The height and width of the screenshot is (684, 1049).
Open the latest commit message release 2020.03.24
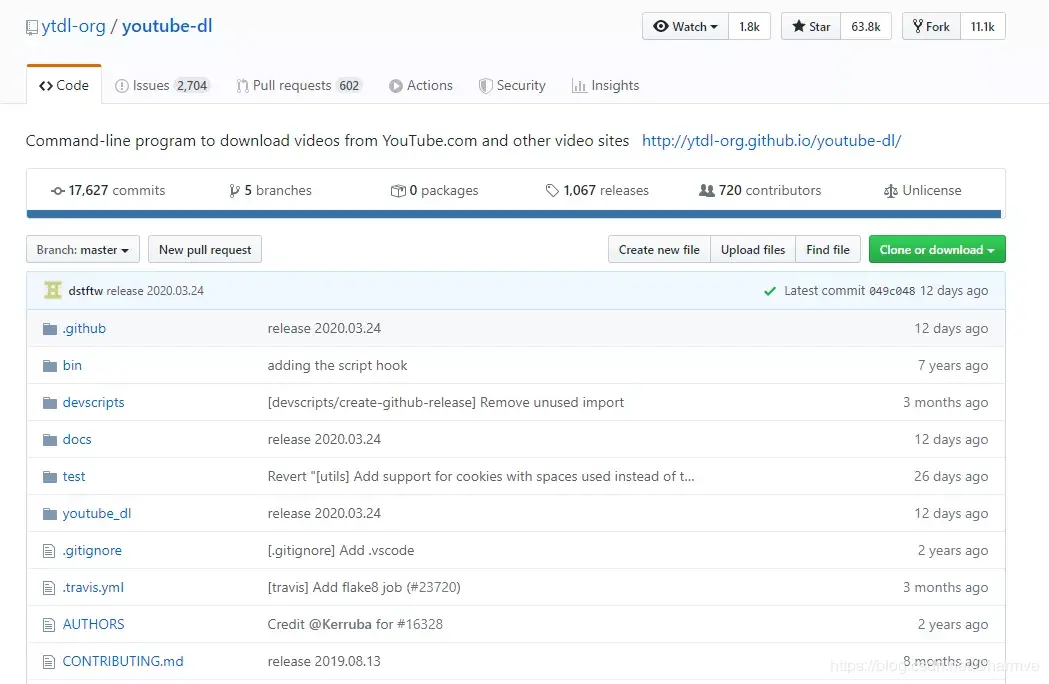(155, 290)
